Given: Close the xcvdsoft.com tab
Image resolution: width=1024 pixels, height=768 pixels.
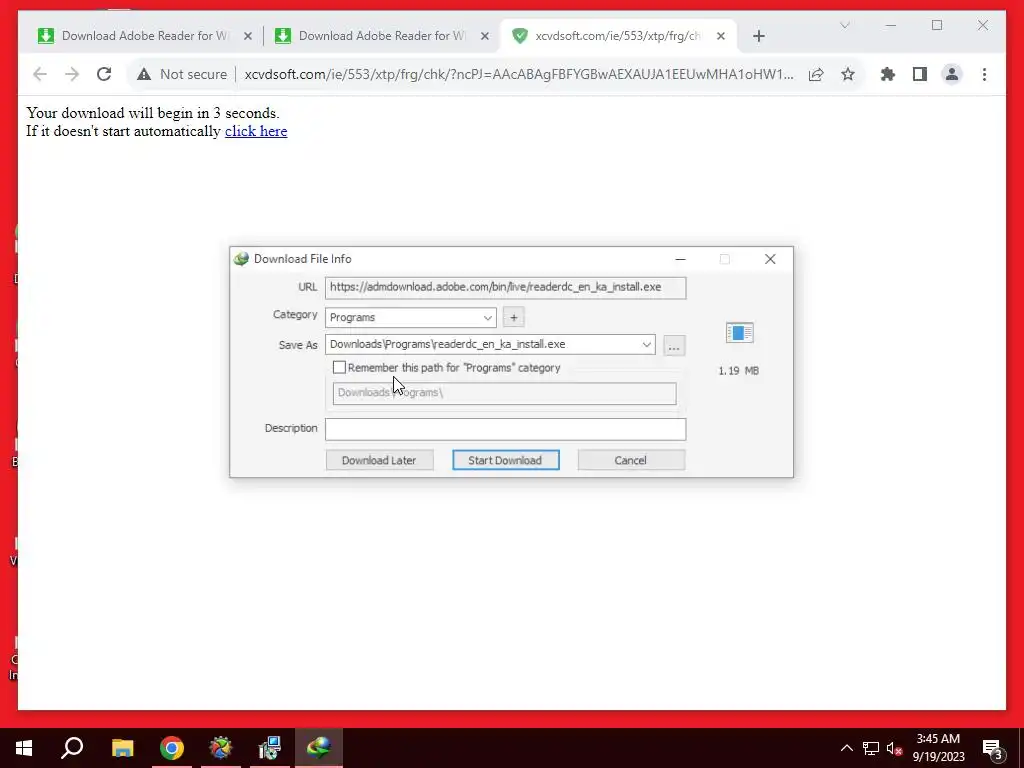Looking at the screenshot, I should pos(721,36).
